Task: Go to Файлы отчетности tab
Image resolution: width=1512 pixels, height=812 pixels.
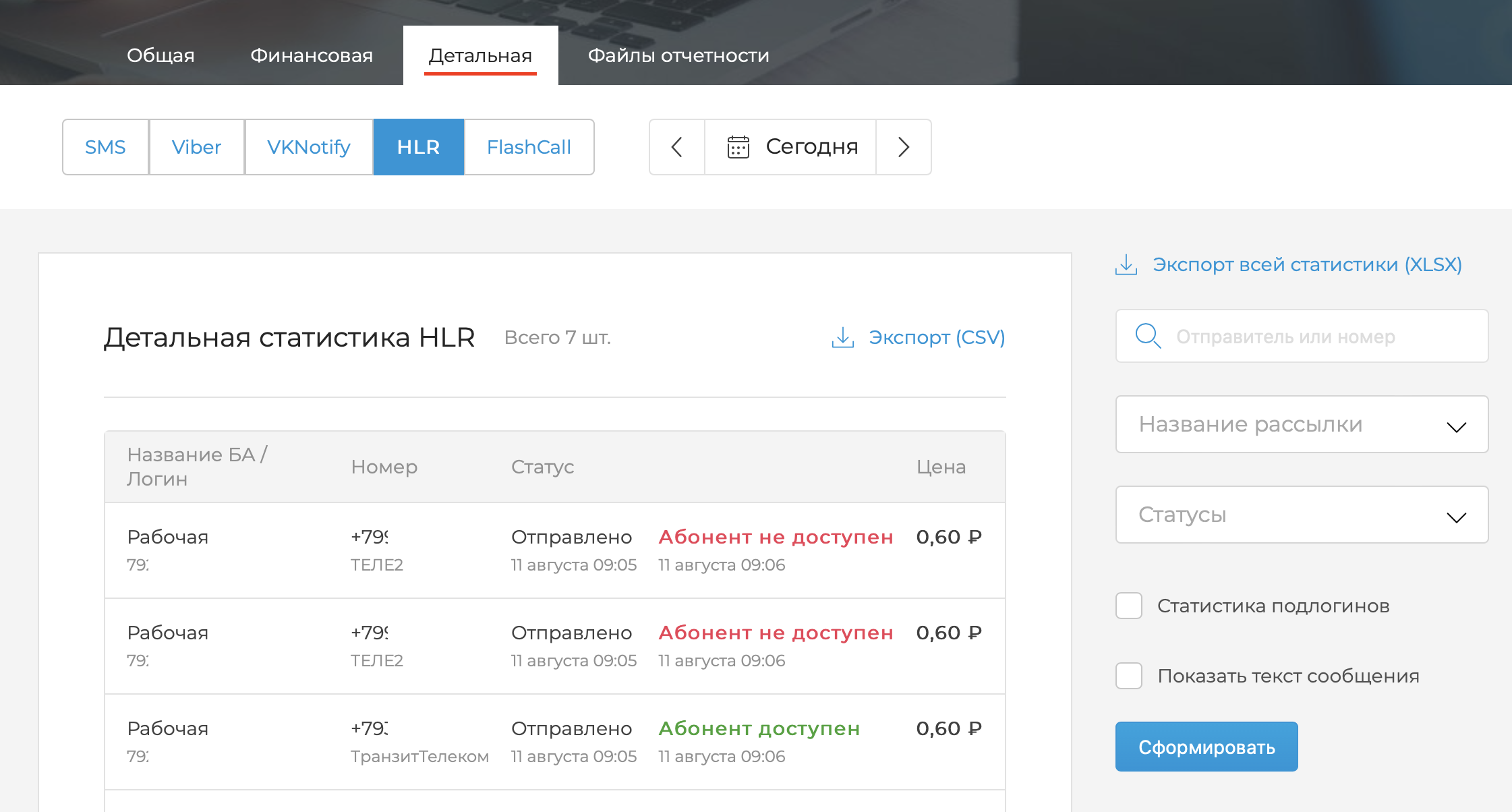Action: click(x=678, y=55)
